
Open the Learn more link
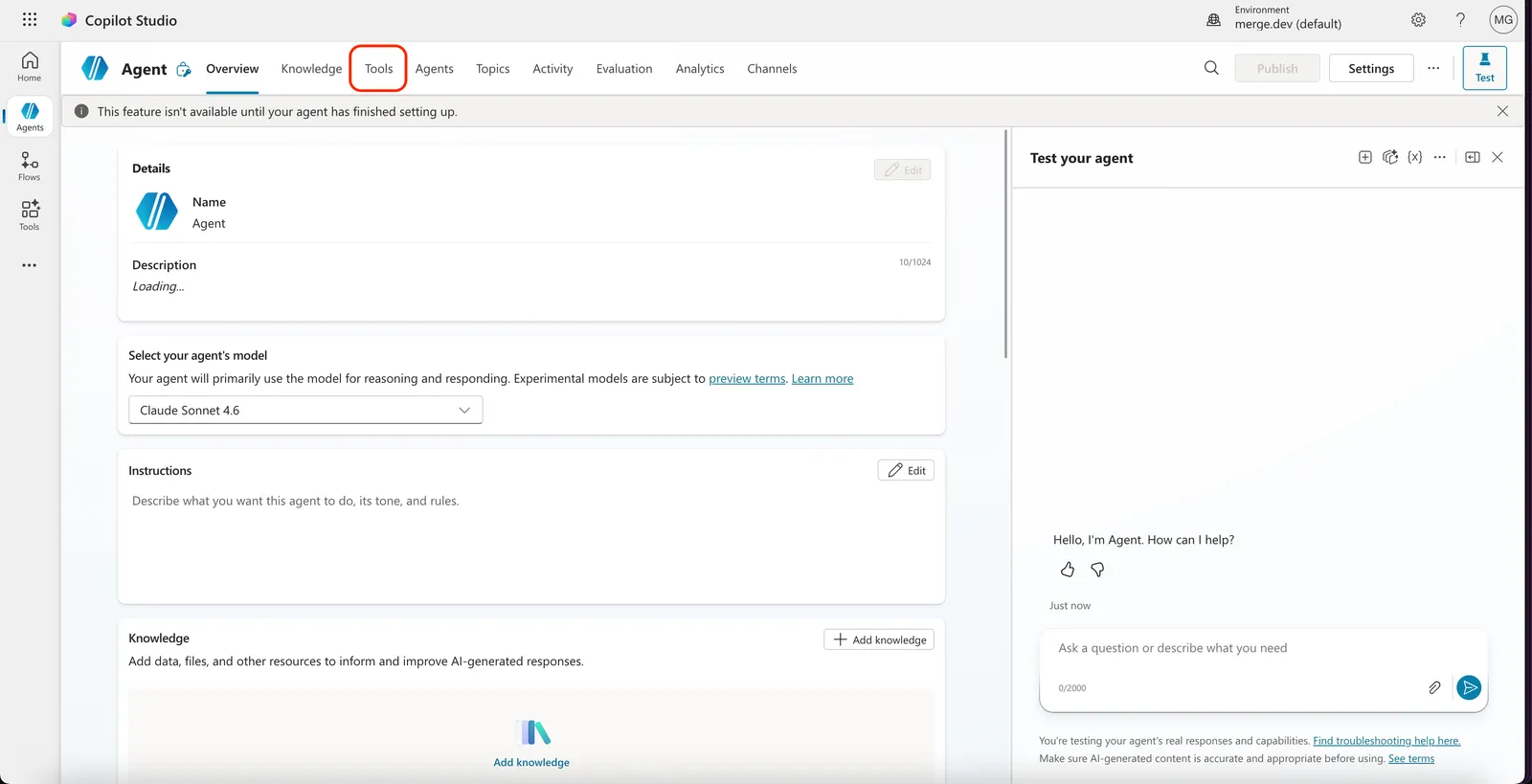point(822,378)
